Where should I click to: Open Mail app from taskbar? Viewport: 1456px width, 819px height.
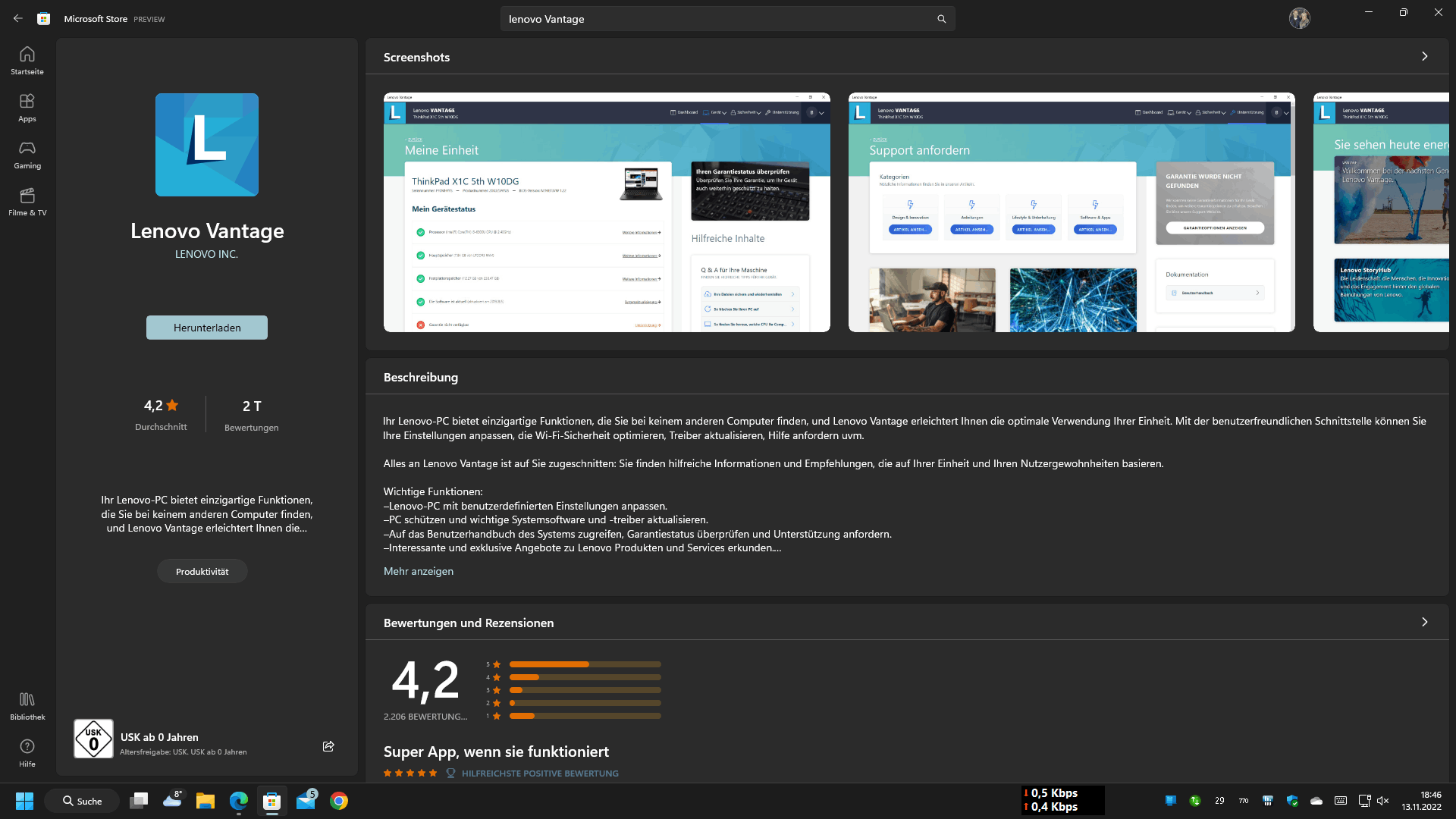(x=306, y=801)
